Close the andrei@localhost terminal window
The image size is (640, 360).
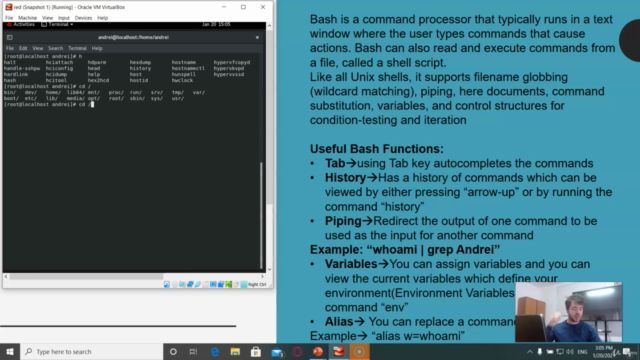point(257,37)
